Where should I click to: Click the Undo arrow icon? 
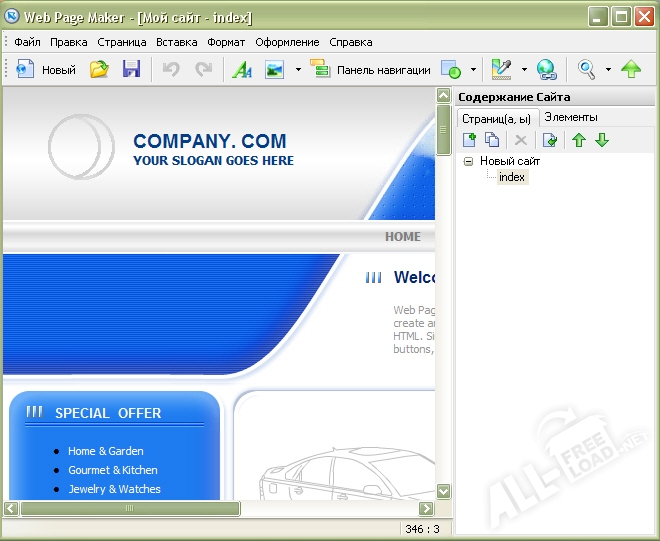(171, 70)
